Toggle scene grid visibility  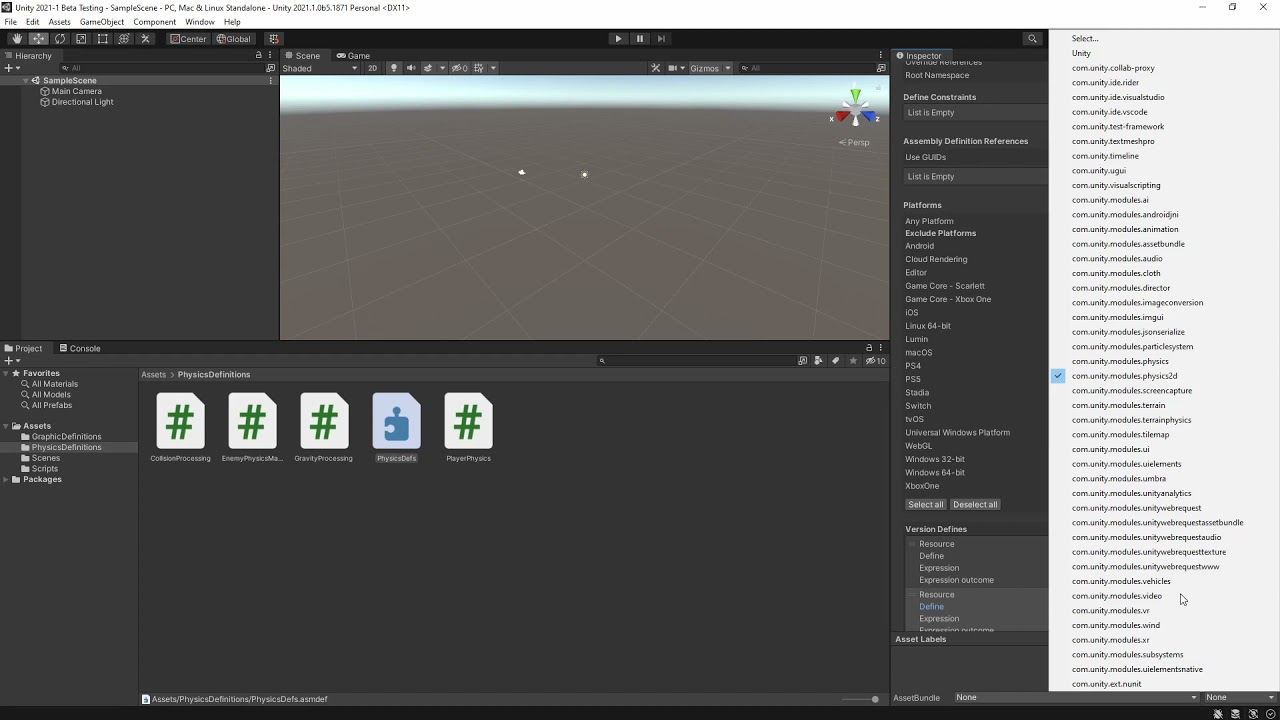[478, 68]
